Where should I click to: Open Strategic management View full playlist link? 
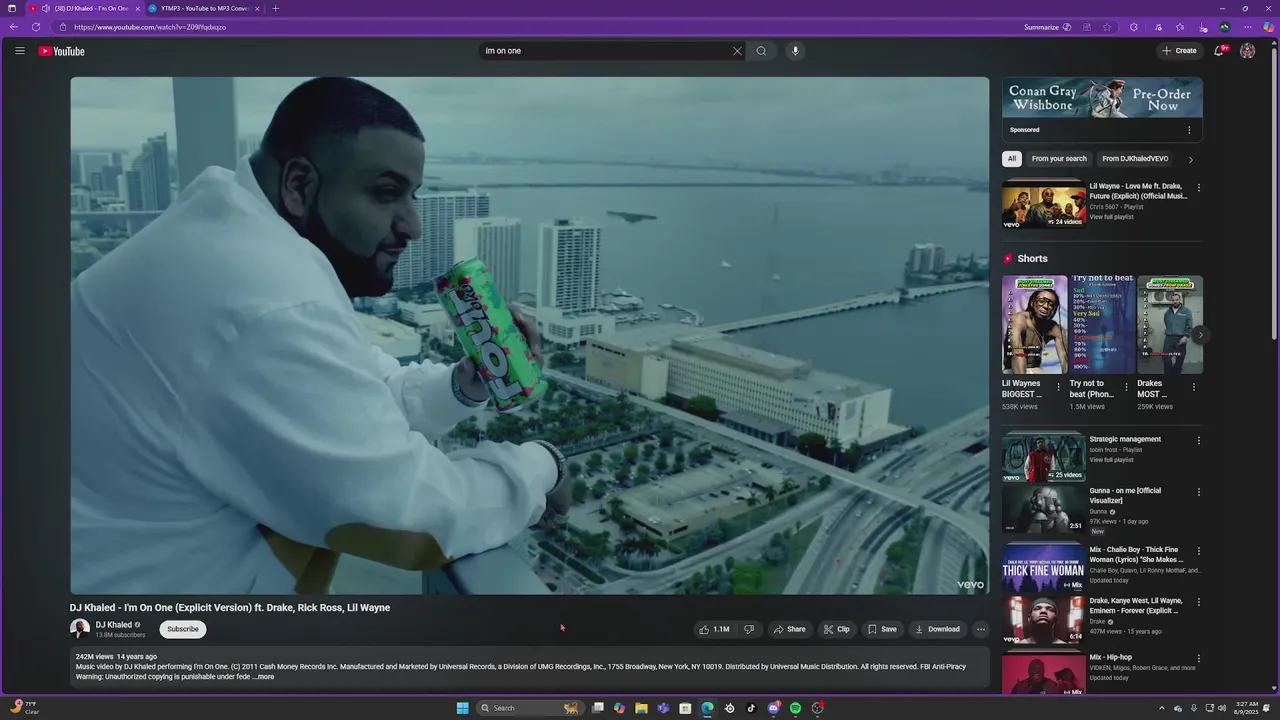tap(1111, 460)
